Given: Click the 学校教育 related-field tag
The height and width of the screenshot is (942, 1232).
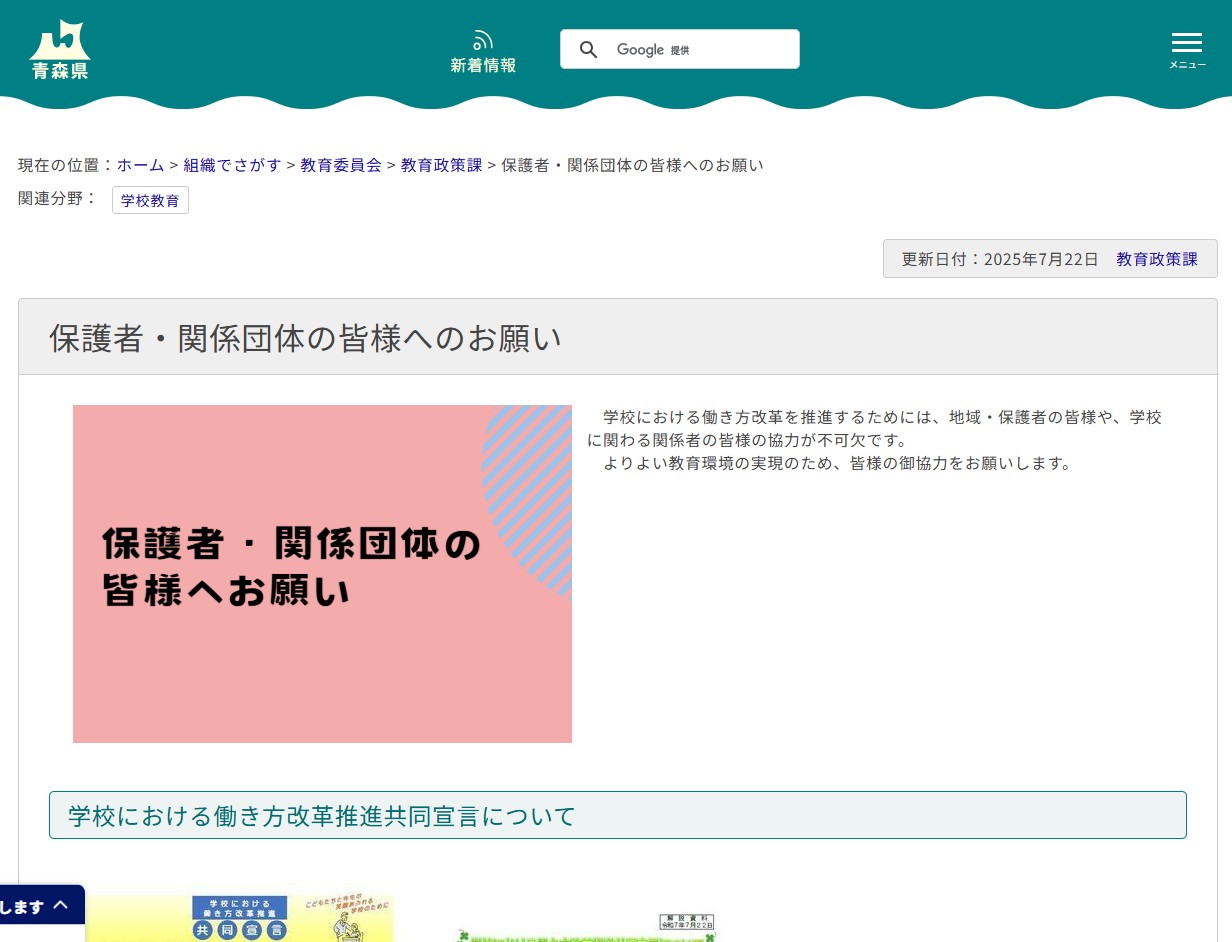Looking at the screenshot, I should [x=150, y=200].
